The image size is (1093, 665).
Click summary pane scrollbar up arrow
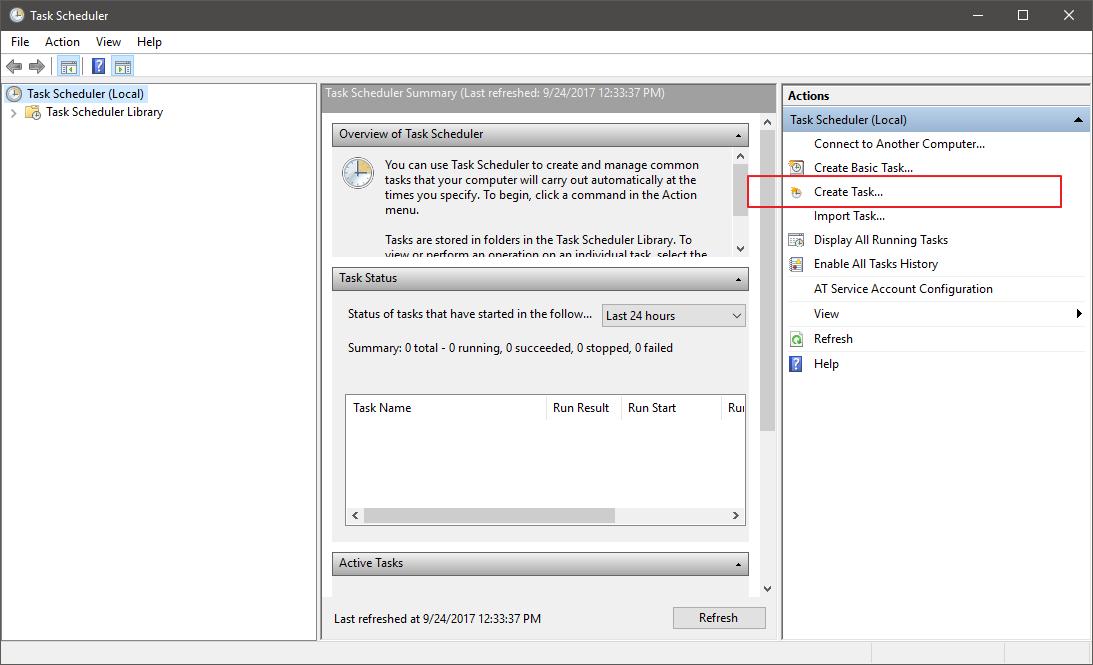(x=767, y=122)
